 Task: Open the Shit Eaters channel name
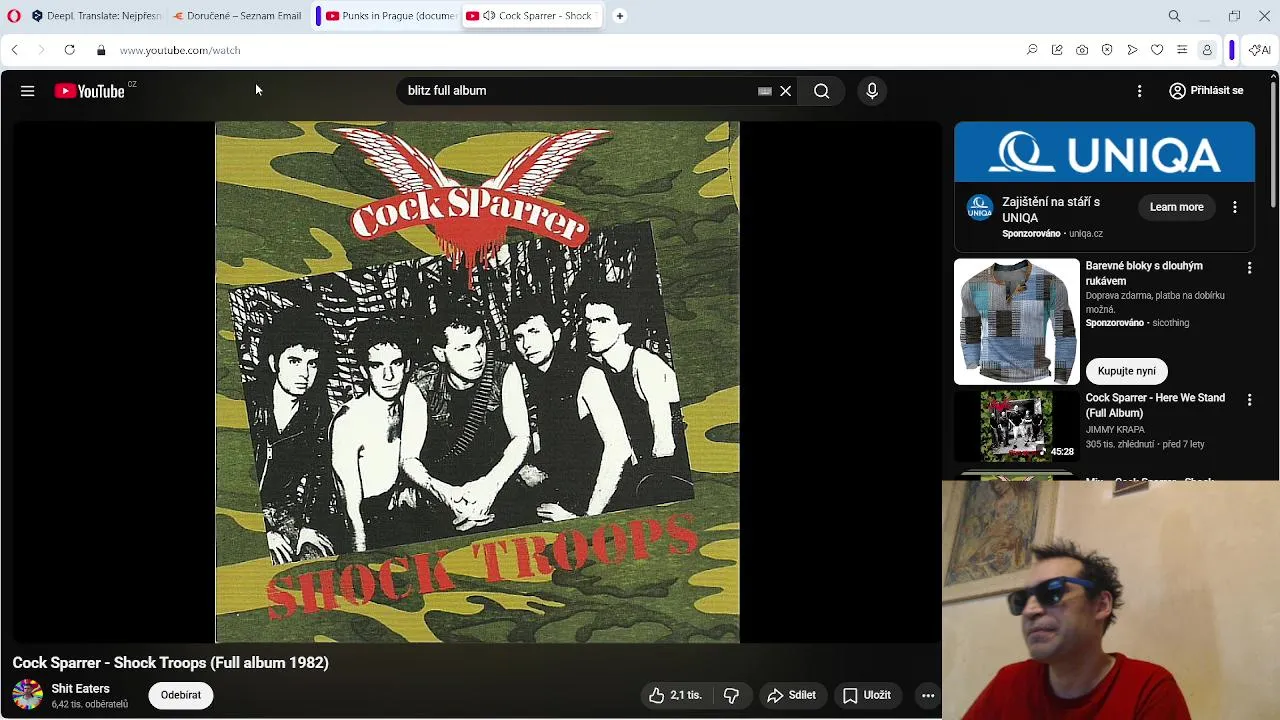(x=81, y=689)
